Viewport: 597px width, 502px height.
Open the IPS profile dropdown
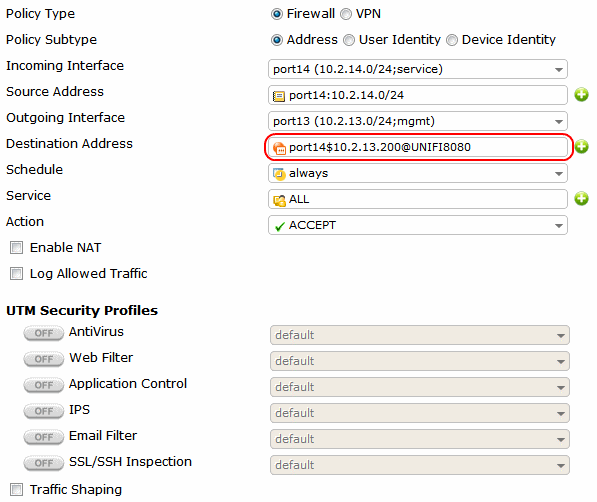[x=420, y=413]
